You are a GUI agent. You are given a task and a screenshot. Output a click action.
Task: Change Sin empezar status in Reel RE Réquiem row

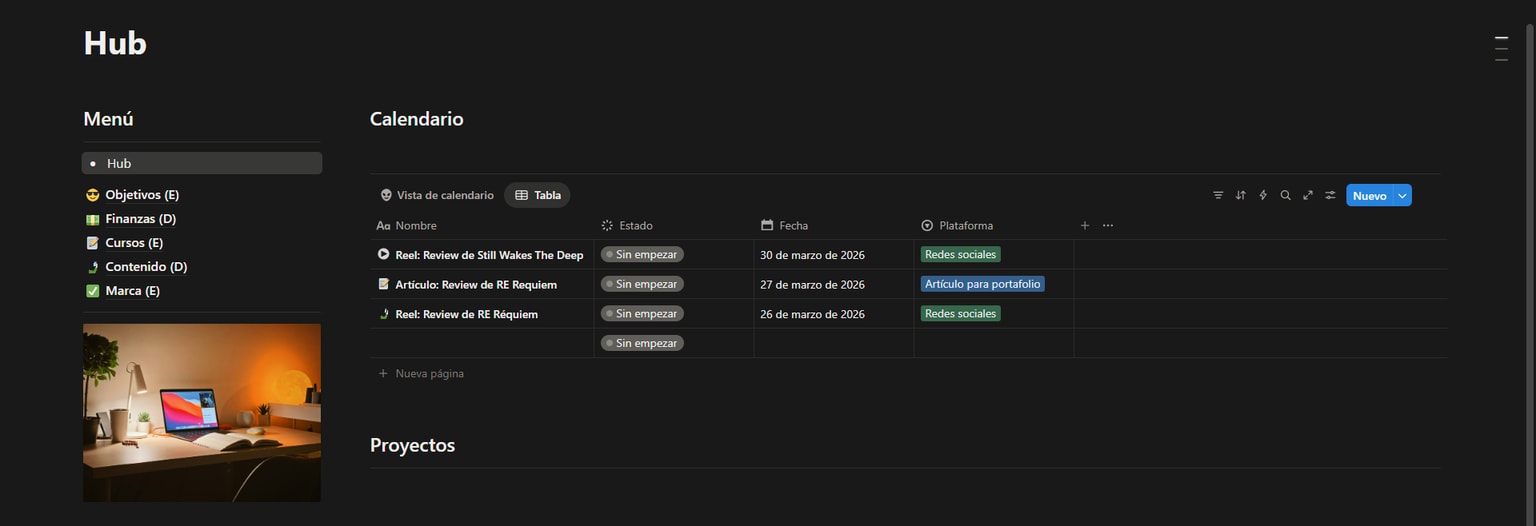(x=642, y=313)
